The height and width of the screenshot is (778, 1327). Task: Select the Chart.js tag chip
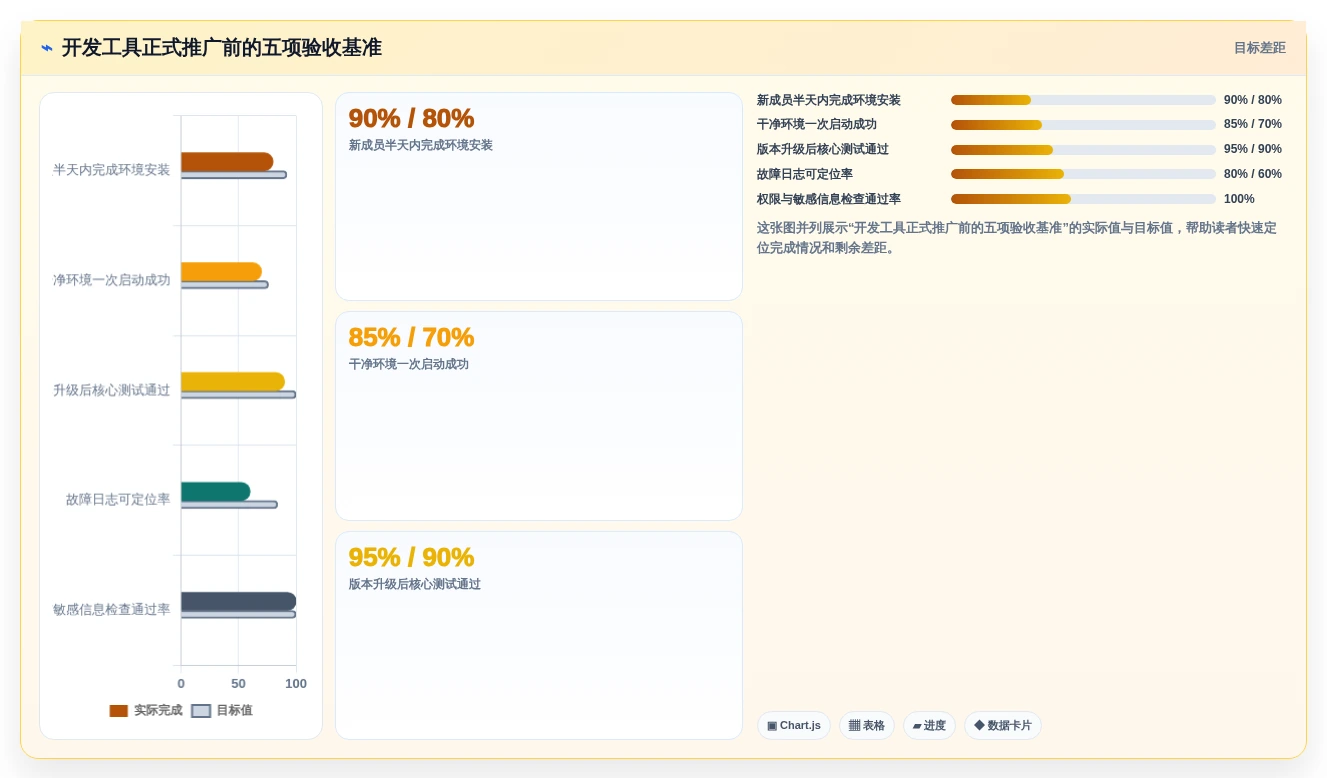pos(794,726)
